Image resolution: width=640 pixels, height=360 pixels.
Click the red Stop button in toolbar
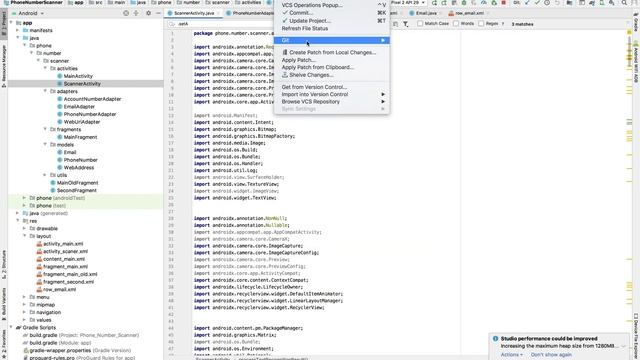point(504,3)
